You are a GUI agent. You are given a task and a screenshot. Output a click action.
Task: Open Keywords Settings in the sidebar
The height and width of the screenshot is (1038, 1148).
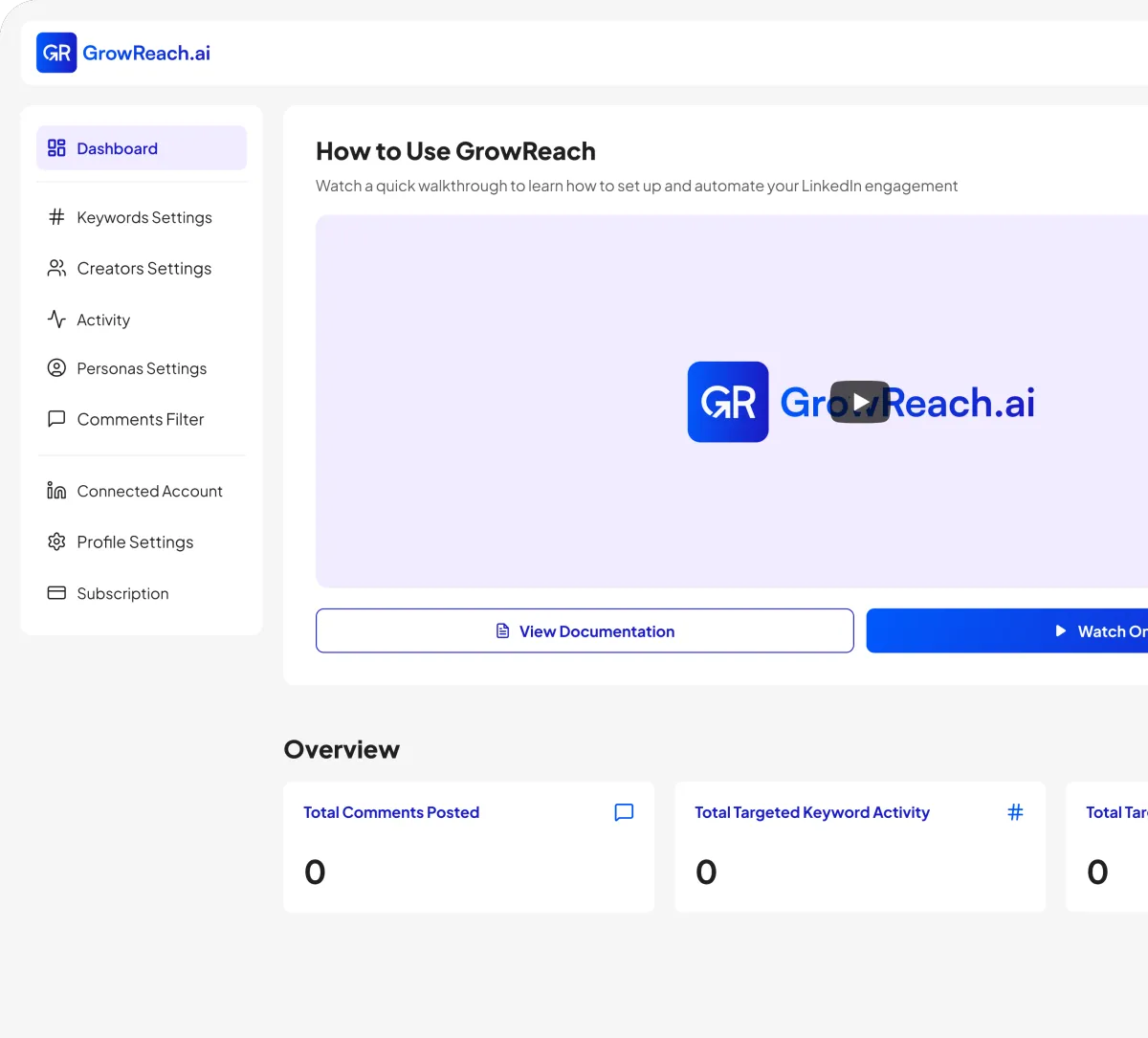pos(142,217)
